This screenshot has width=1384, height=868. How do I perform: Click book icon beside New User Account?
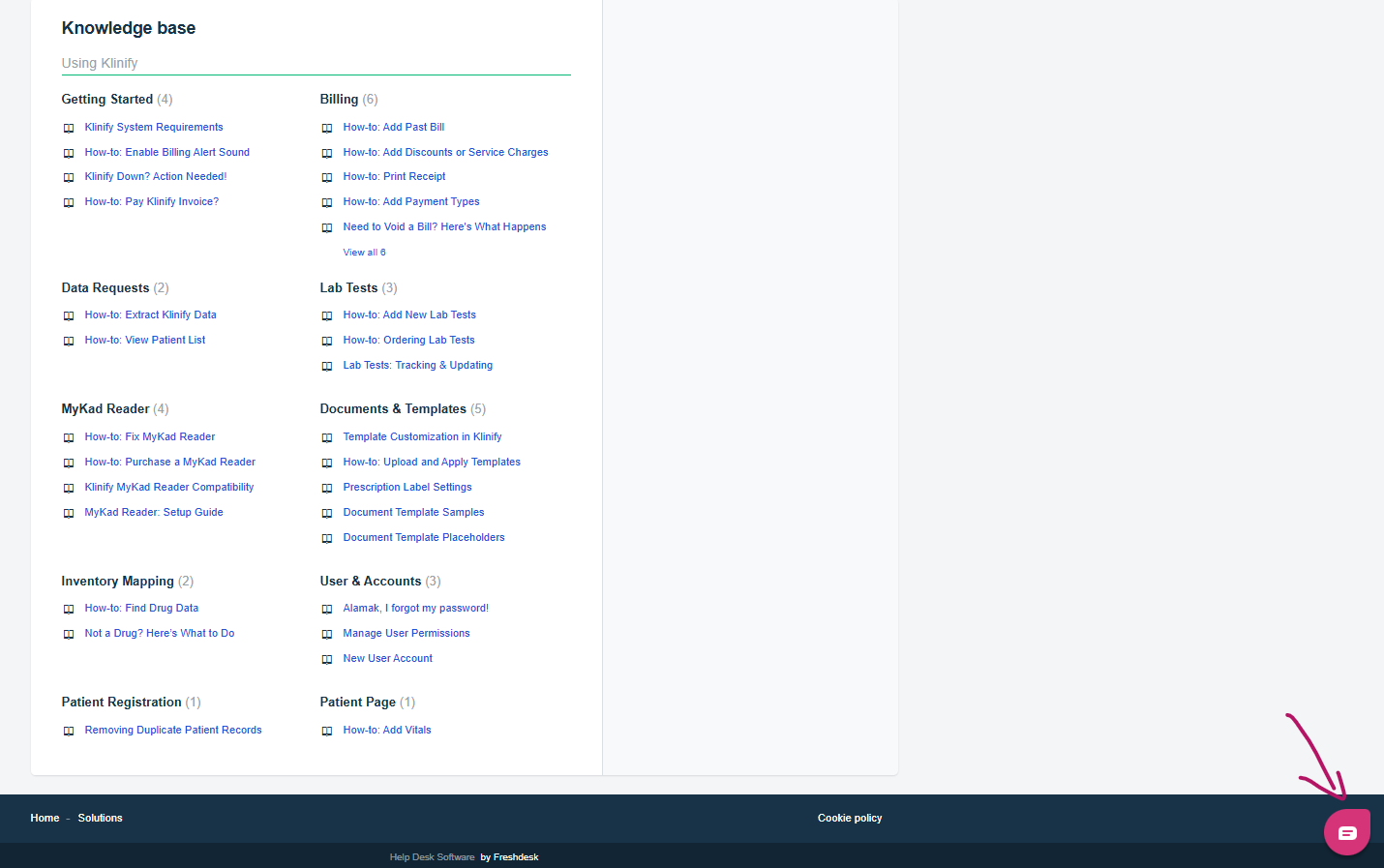click(x=327, y=659)
